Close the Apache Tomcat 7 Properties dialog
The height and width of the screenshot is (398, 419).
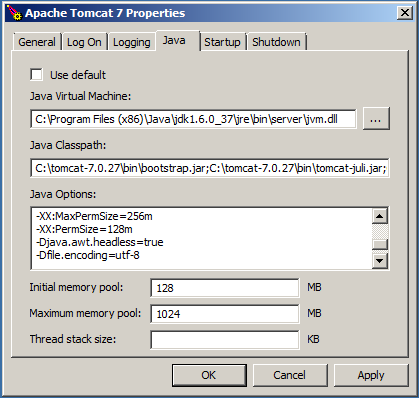click(x=405, y=13)
